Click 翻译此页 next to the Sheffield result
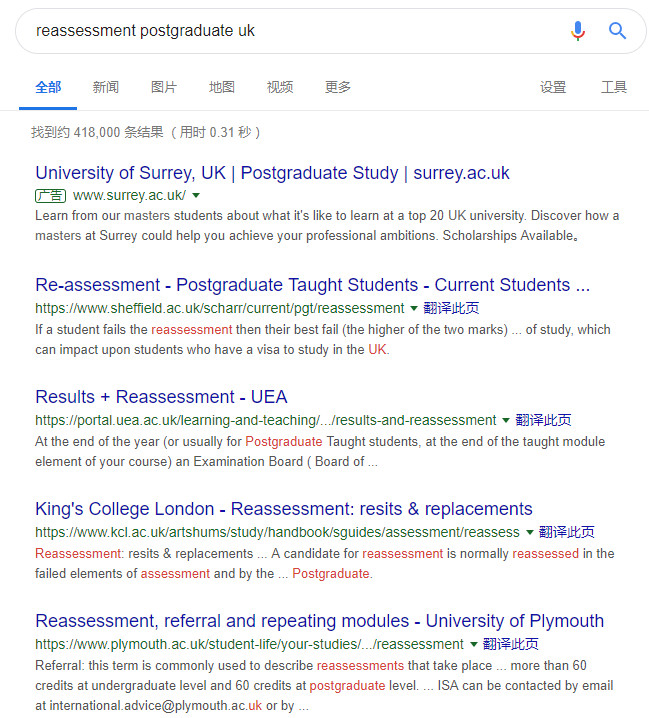The image size is (649, 718). point(451,308)
